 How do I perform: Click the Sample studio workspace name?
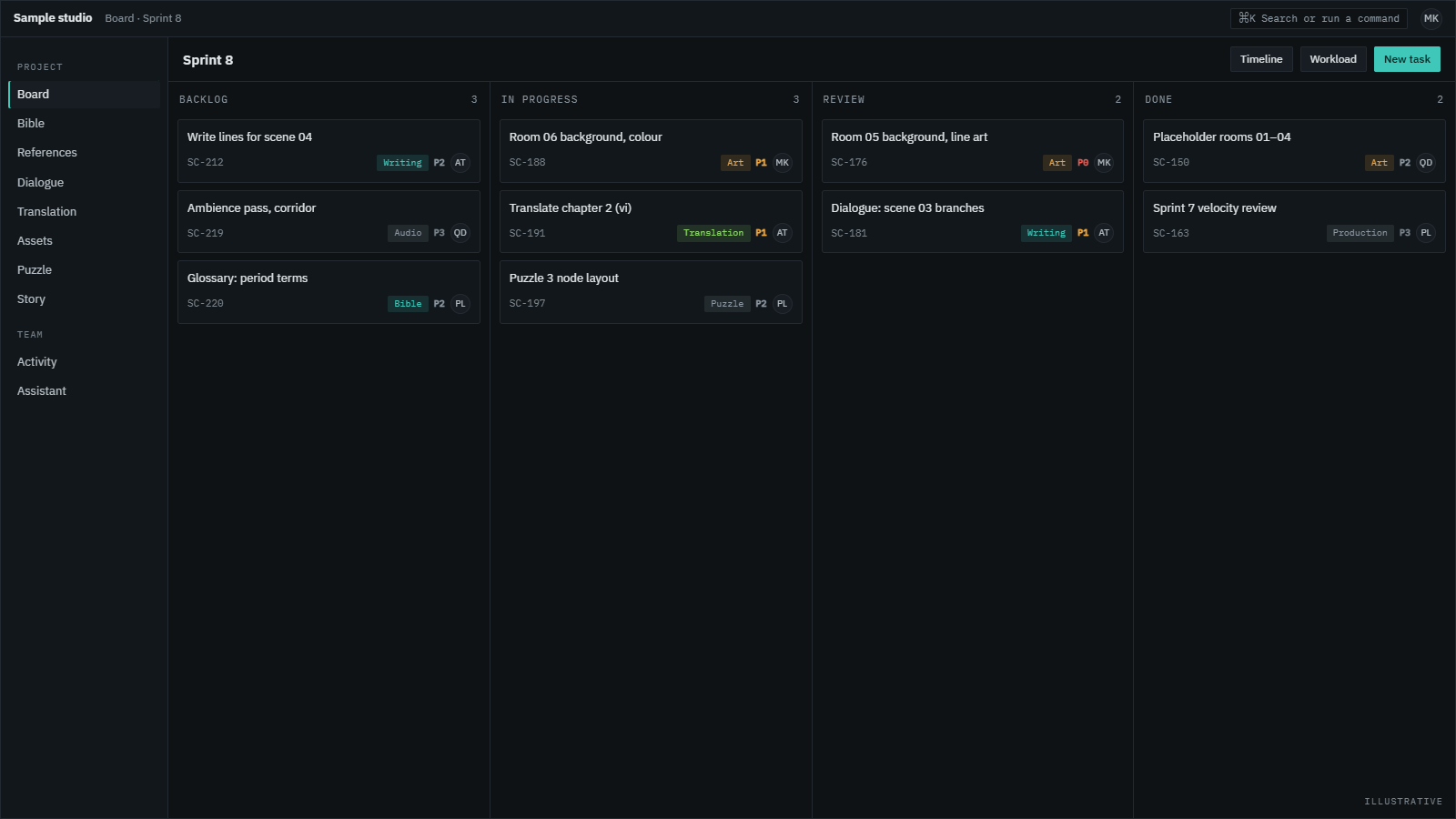[53, 18]
